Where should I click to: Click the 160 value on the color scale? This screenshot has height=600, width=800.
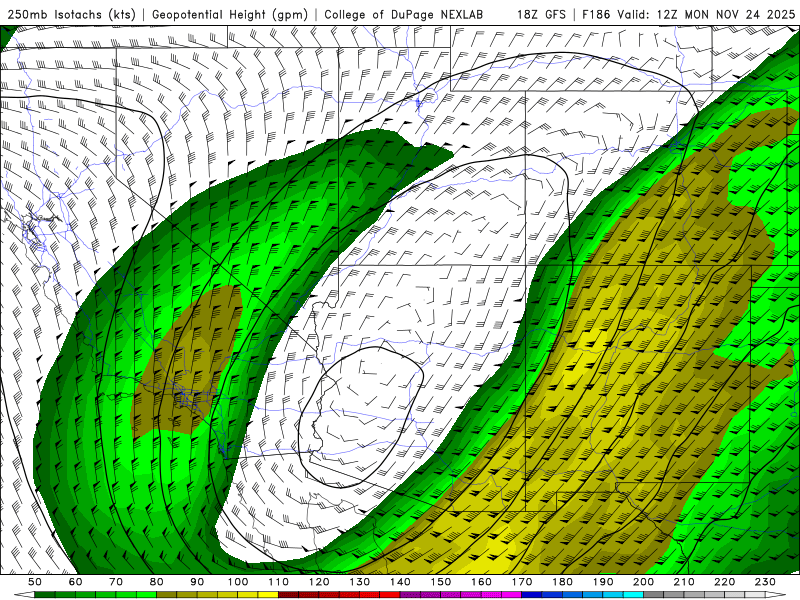(x=481, y=582)
